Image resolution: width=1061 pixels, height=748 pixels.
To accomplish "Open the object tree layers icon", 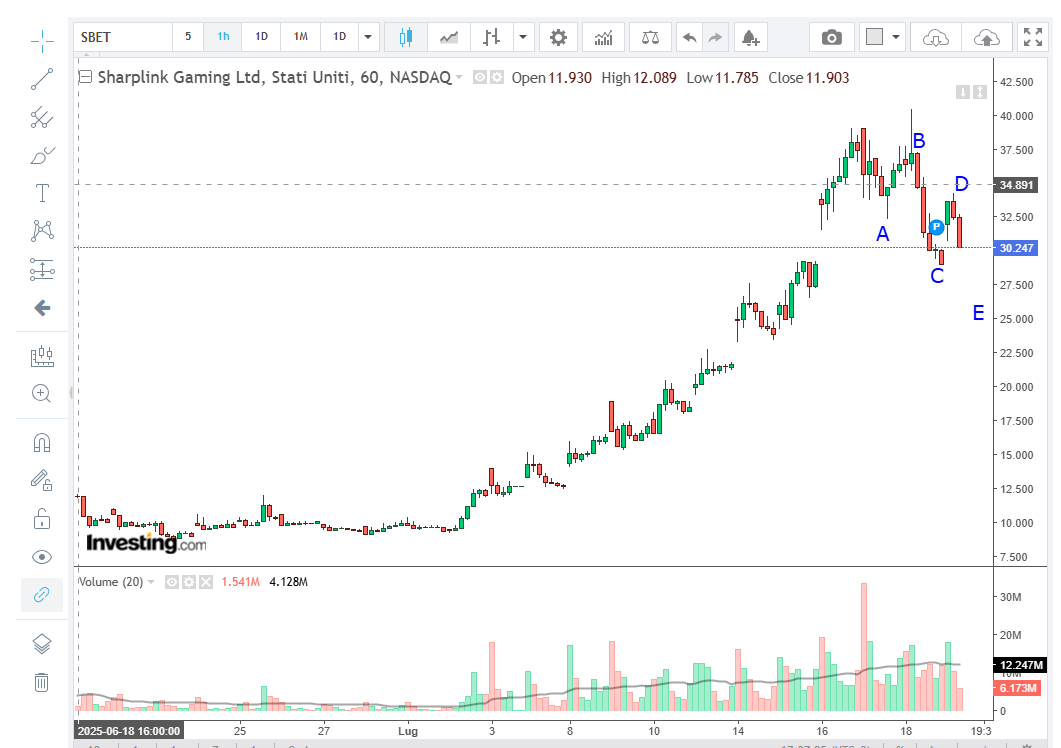I will tap(42, 644).
